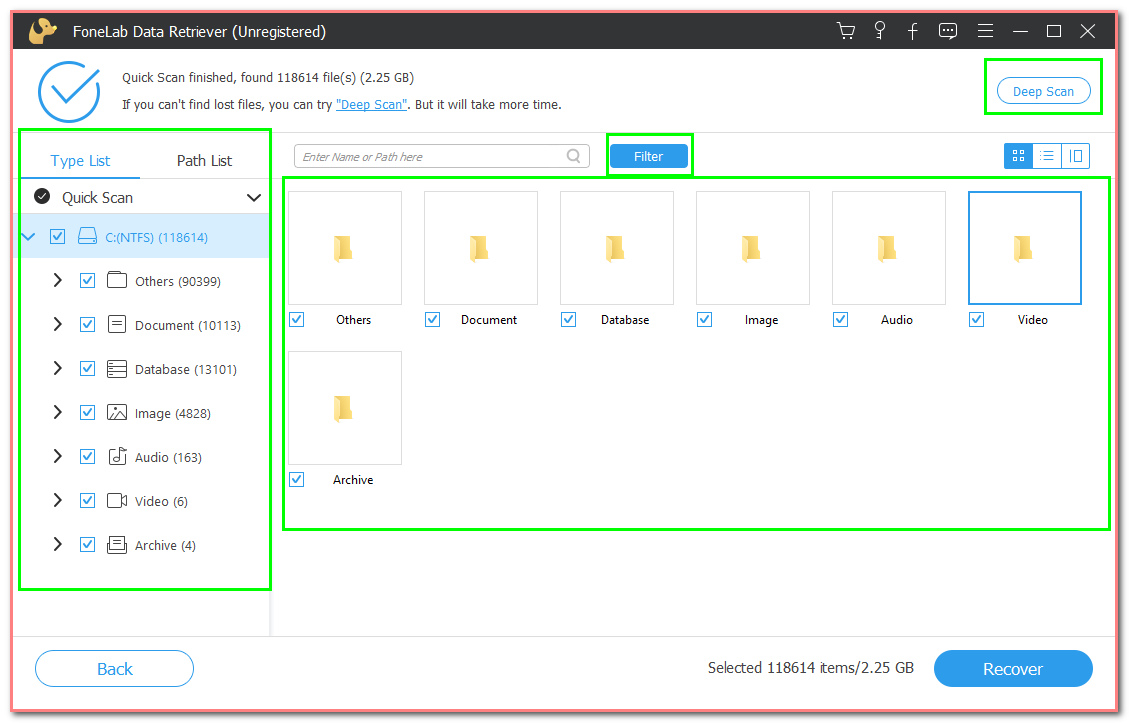This screenshot has width=1129, height=723.
Task: Toggle checkbox under Image folder thumbnail
Action: (705, 319)
